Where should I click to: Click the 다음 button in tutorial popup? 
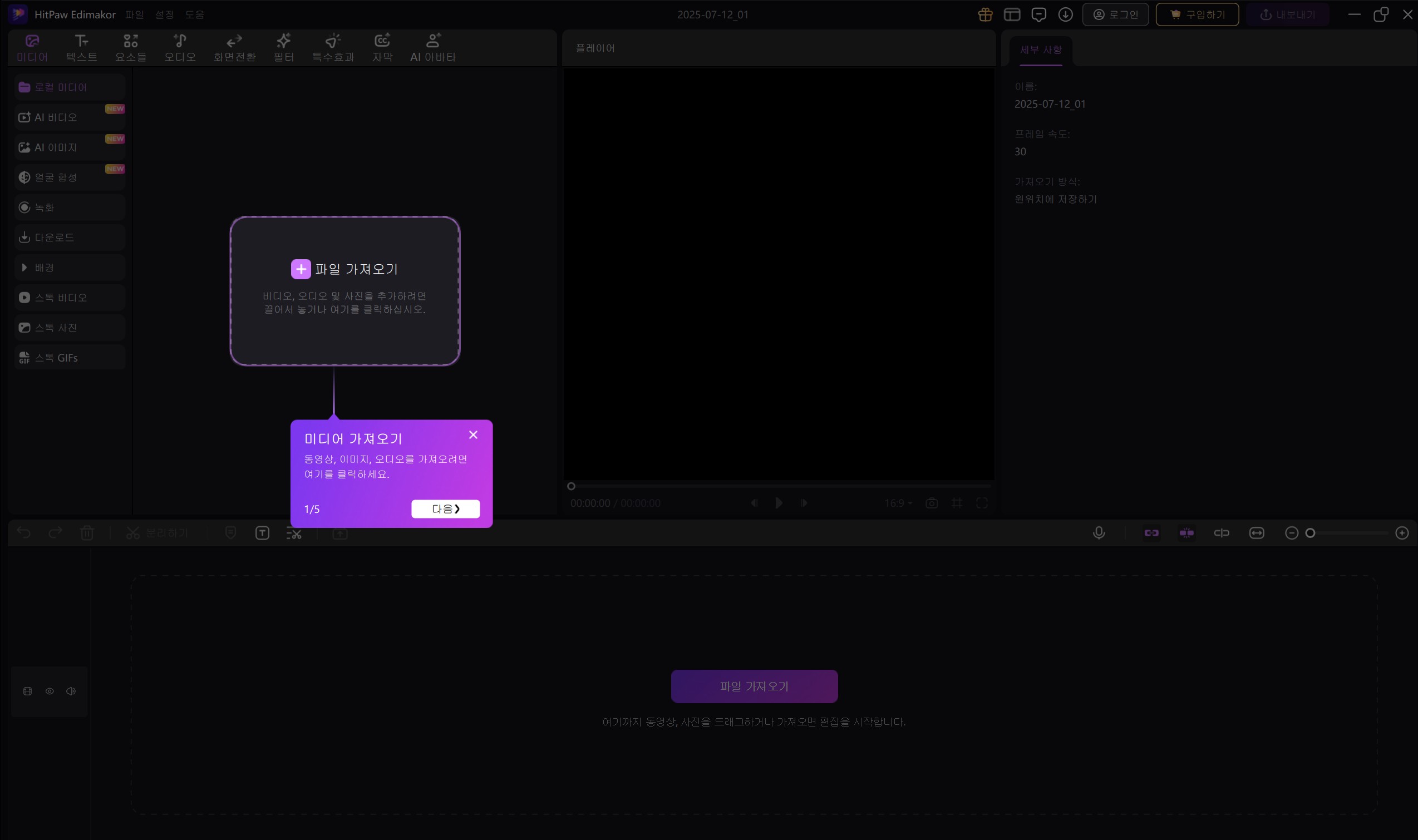click(445, 509)
